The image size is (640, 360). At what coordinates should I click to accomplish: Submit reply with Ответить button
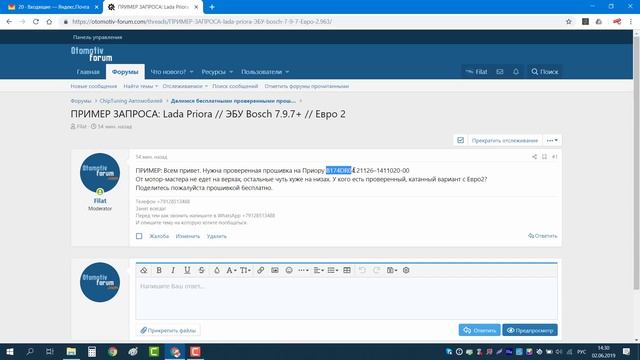coord(480,330)
